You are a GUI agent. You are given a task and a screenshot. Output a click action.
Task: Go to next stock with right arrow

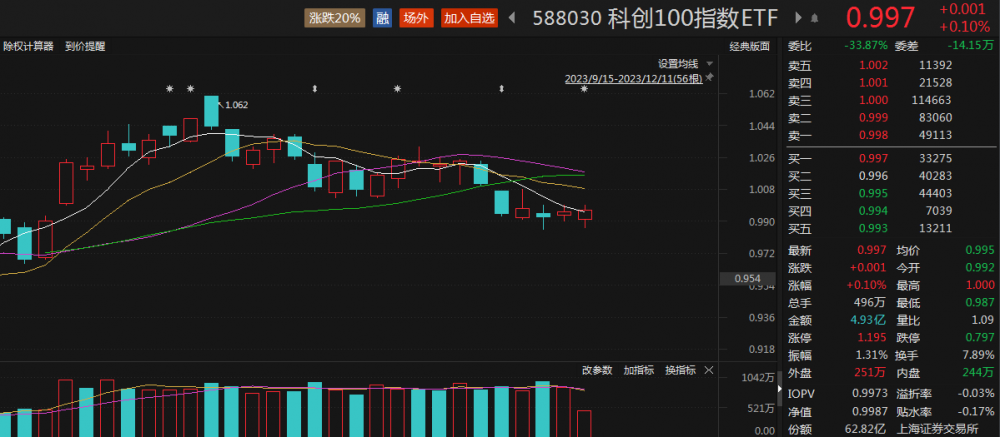pos(798,18)
